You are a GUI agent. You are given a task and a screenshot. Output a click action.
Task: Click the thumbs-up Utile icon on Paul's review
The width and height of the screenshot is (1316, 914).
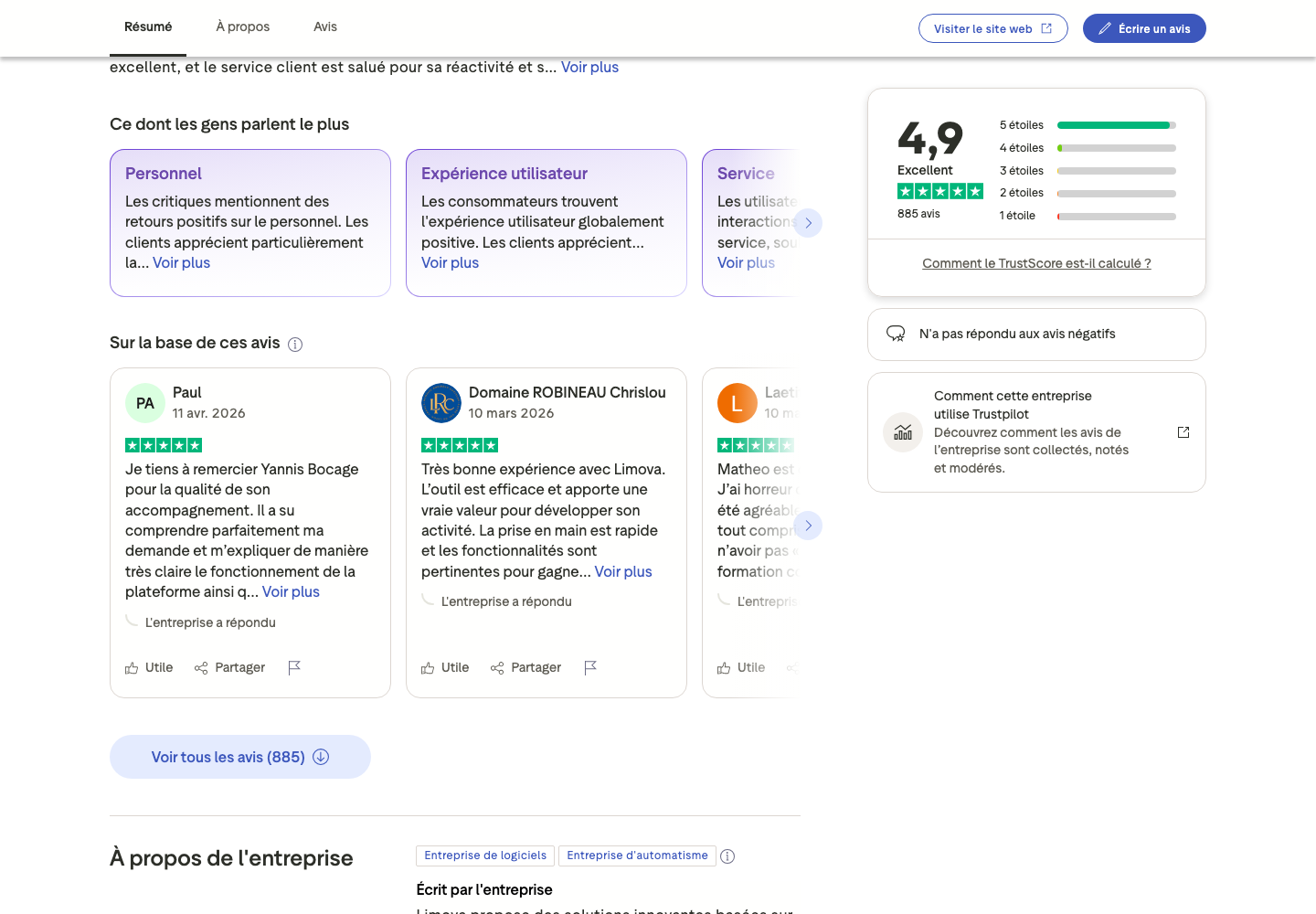click(131, 667)
